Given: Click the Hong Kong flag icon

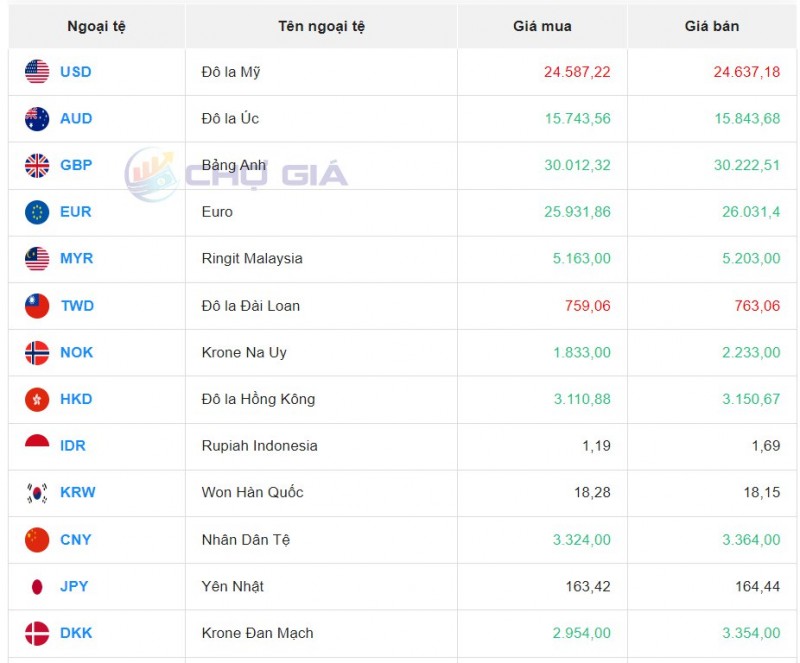Looking at the screenshot, I should pyautogui.click(x=37, y=399).
